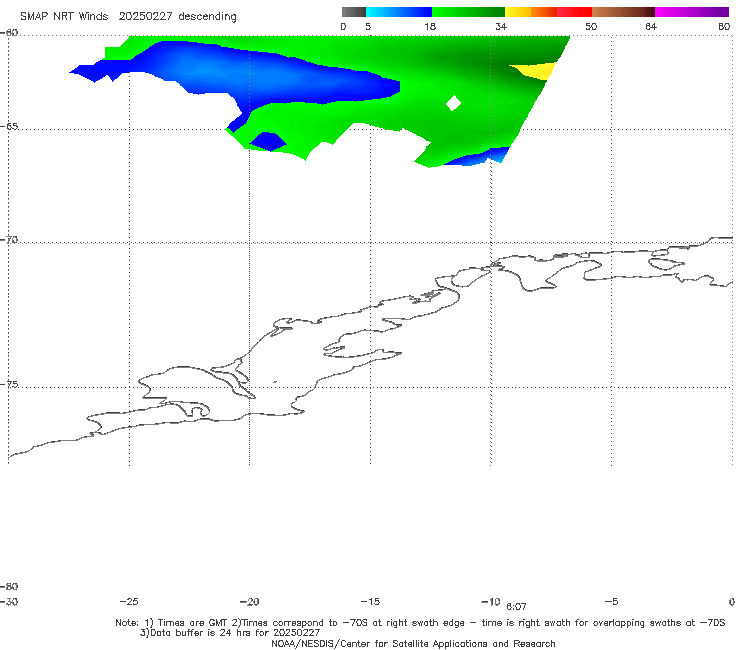The width and height of the screenshot is (740, 650).
Task: Click the '80' label under the color bar
Action: pyautogui.click(x=724, y=26)
